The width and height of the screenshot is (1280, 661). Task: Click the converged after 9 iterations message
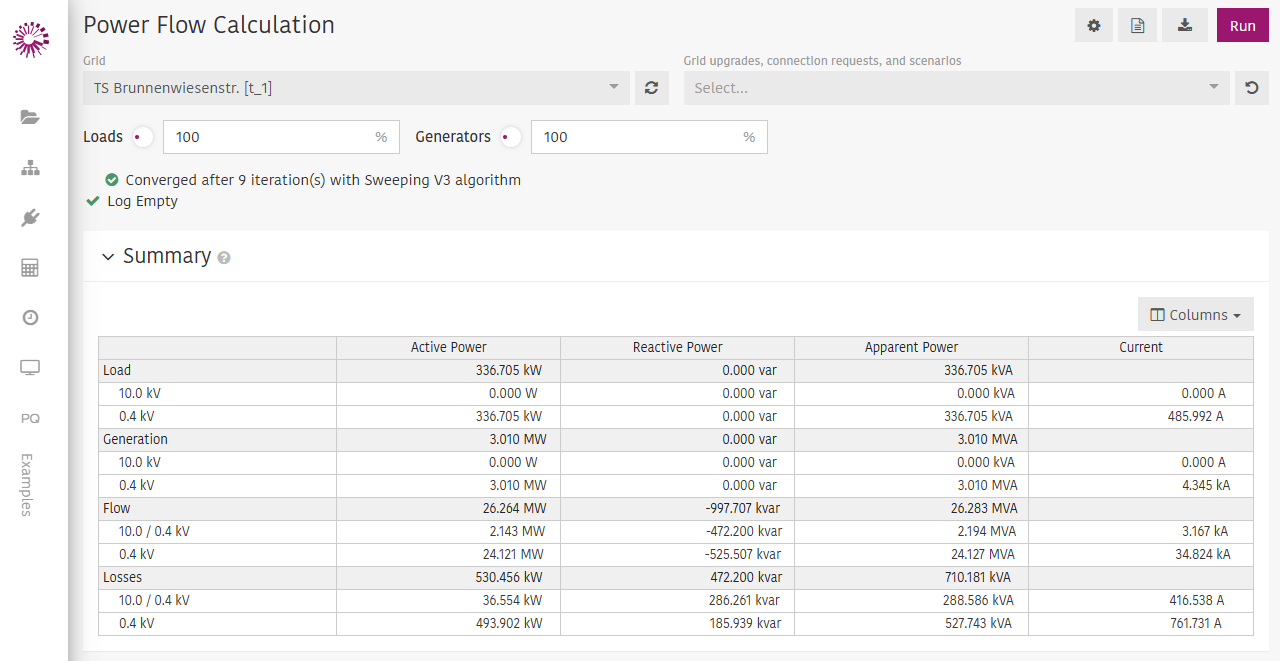tap(323, 180)
